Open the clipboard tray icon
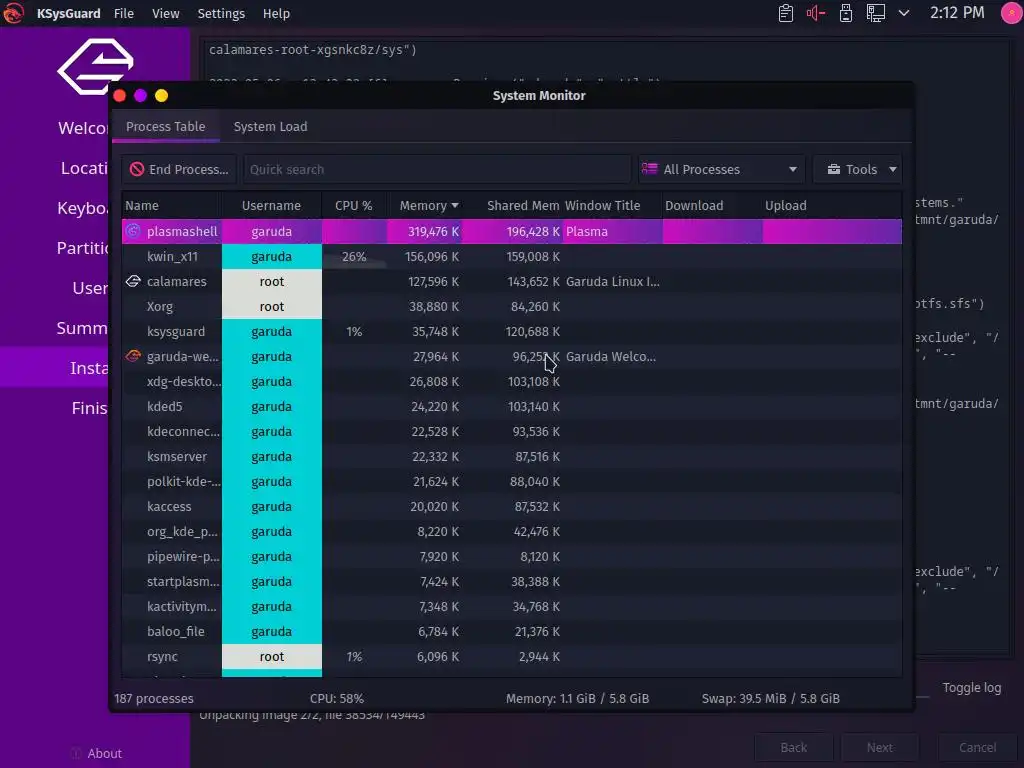Image resolution: width=1024 pixels, height=768 pixels. click(786, 13)
